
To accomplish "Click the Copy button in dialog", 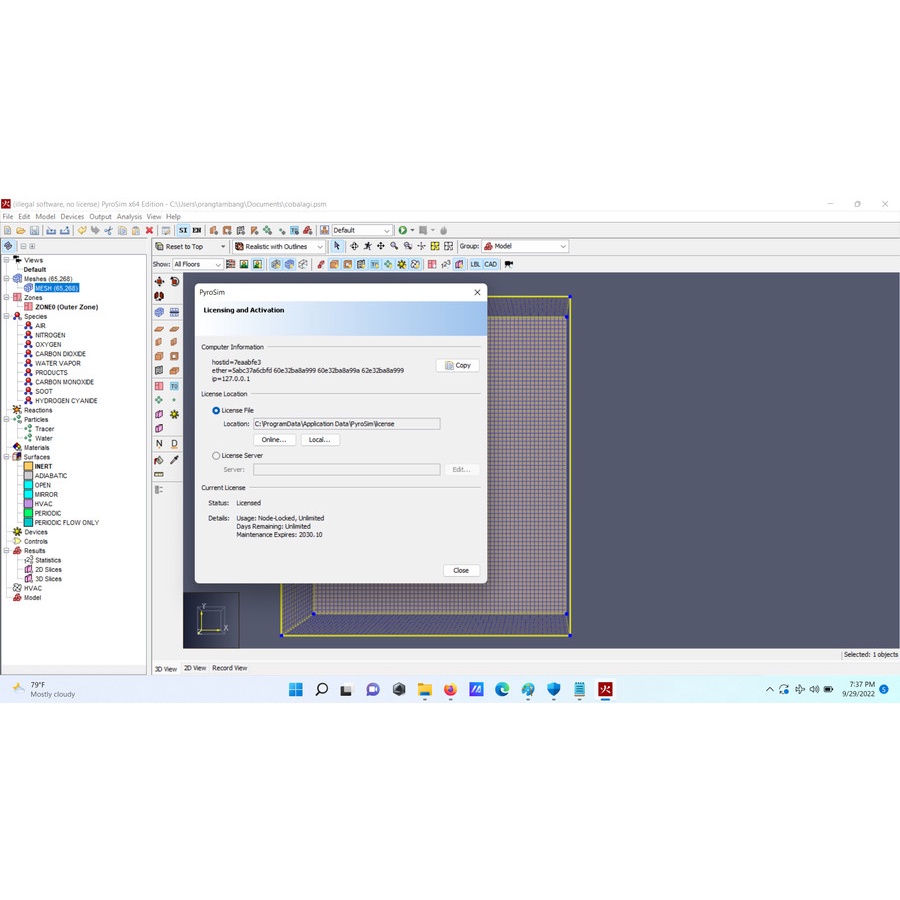I will pyautogui.click(x=457, y=366).
